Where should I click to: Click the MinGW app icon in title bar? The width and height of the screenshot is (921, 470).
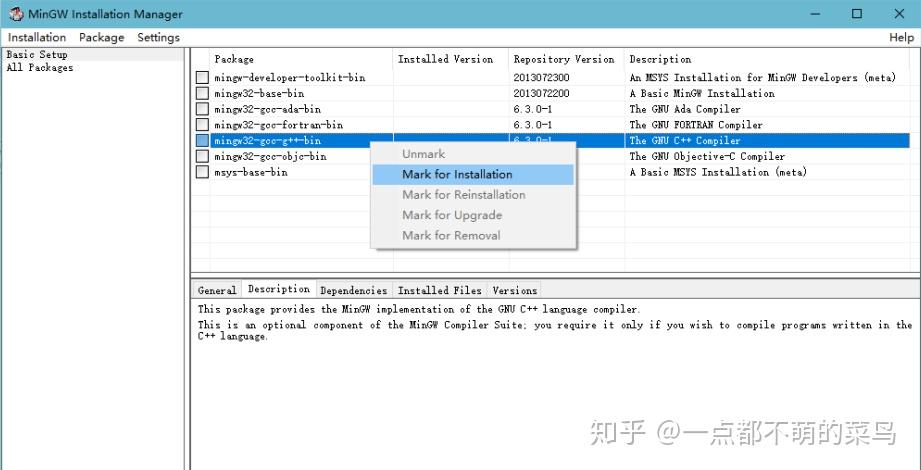[16, 14]
